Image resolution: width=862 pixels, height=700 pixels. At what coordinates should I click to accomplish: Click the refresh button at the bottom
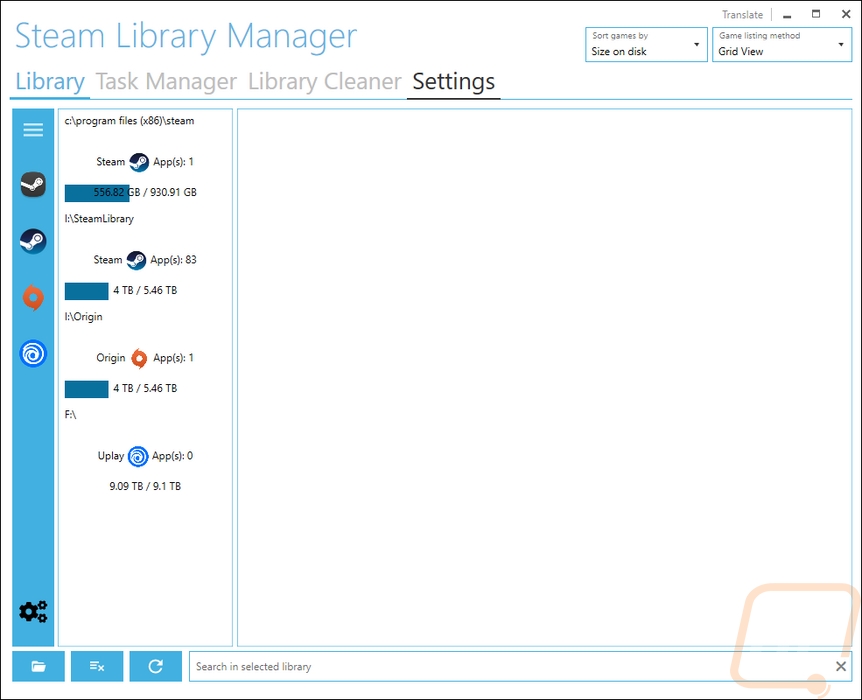[156, 666]
